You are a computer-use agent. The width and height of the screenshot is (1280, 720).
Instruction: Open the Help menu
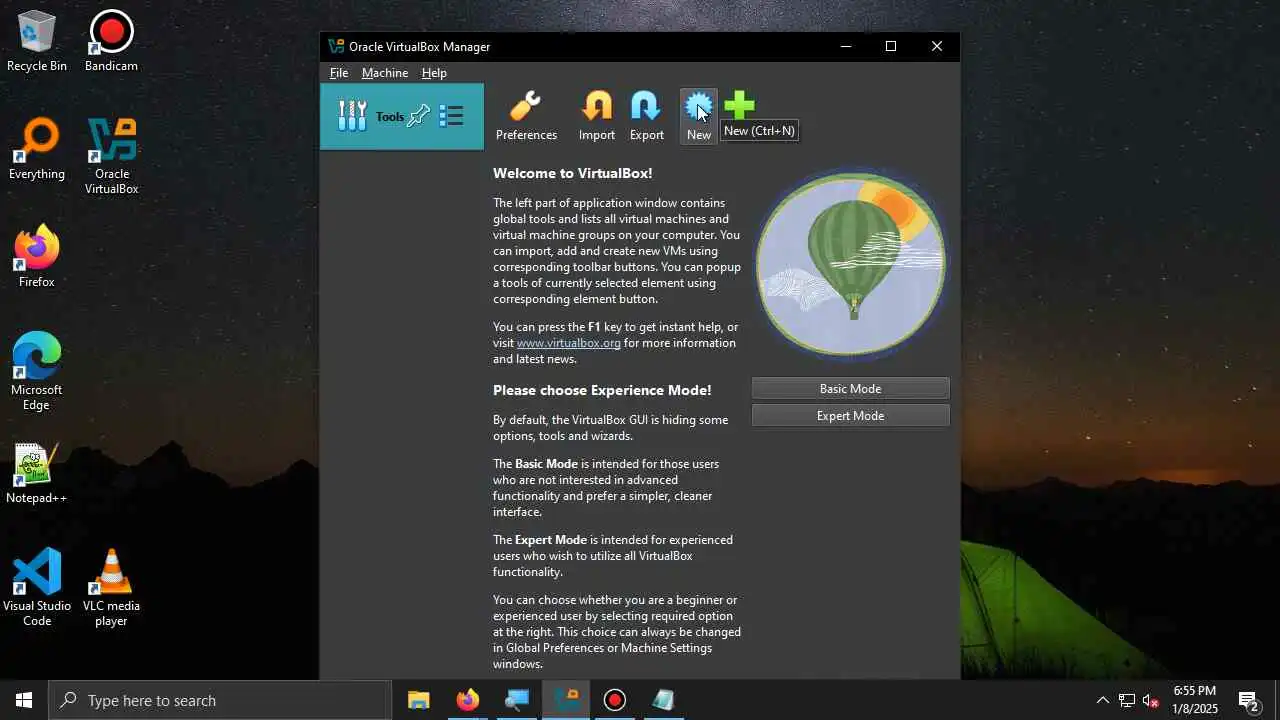(x=434, y=73)
